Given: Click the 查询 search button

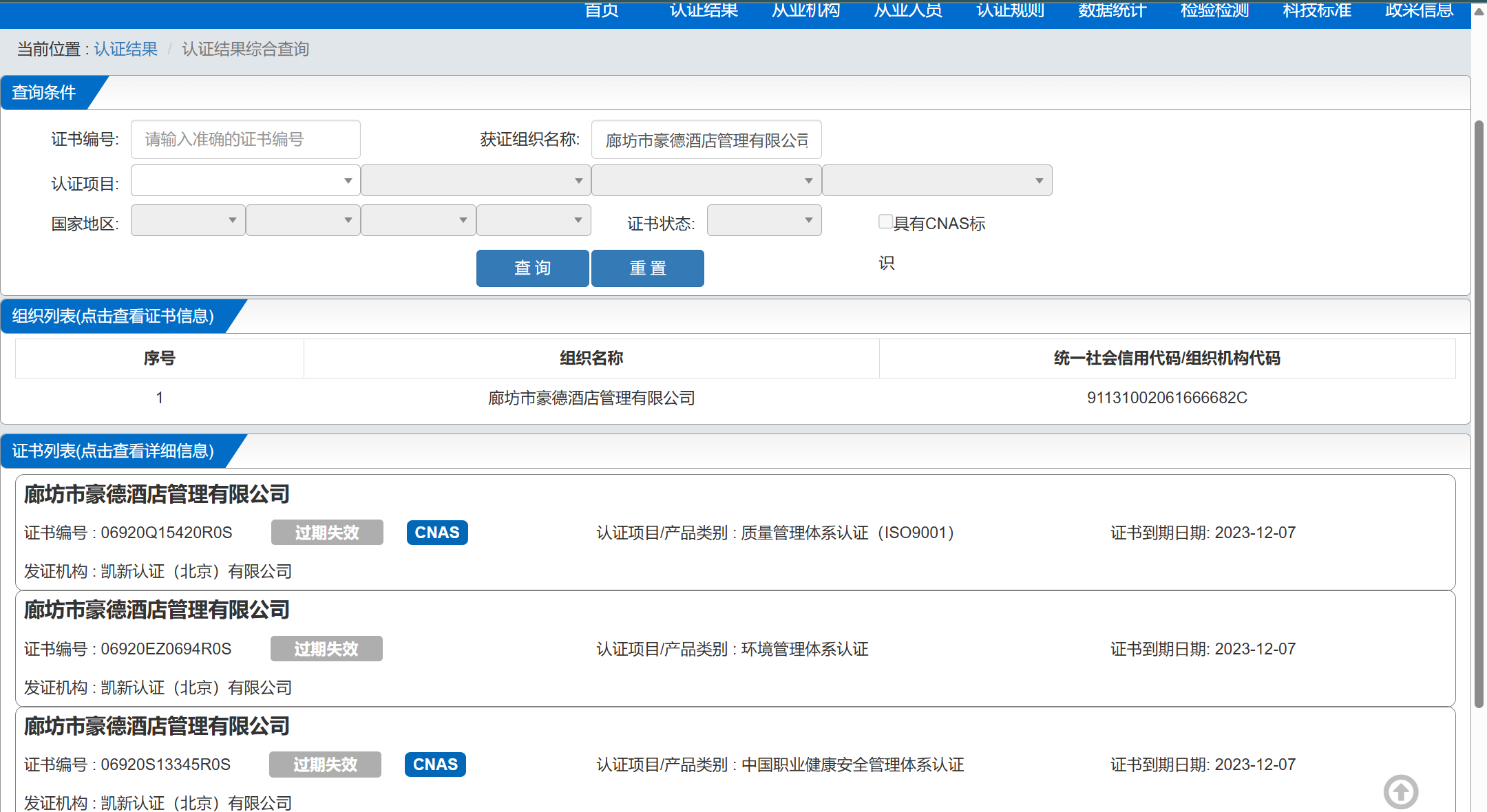Looking at the screenshot, I should point(532,268).
